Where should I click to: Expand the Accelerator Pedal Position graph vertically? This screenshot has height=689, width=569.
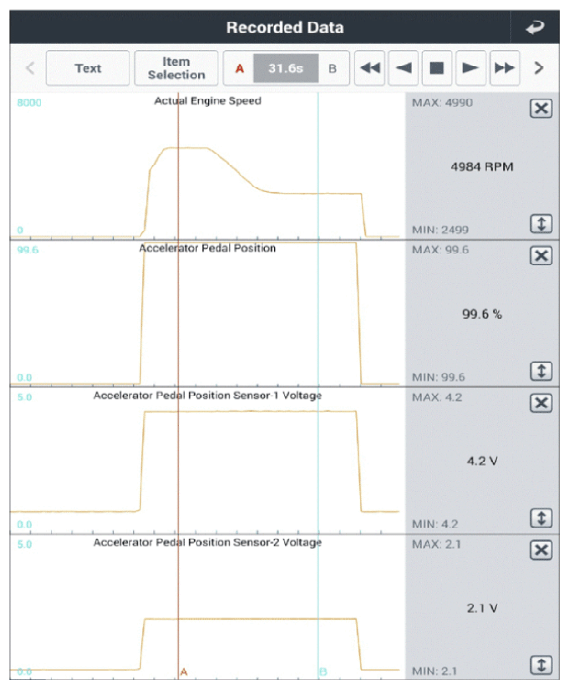(x=541, y=371)
